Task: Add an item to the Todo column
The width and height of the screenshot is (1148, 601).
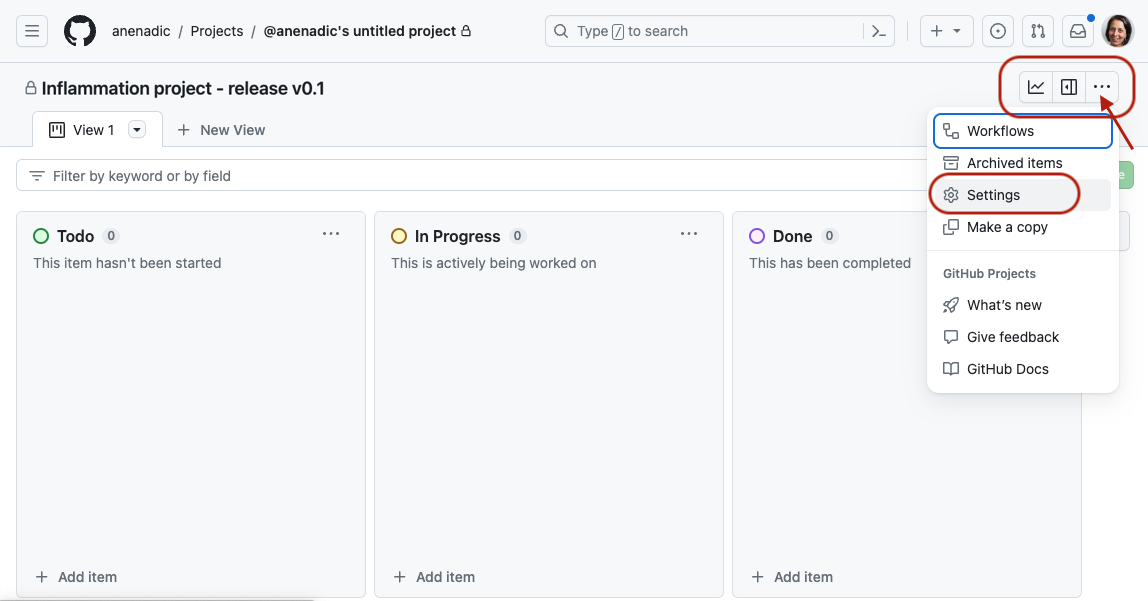Action: [x=76, y=577]
